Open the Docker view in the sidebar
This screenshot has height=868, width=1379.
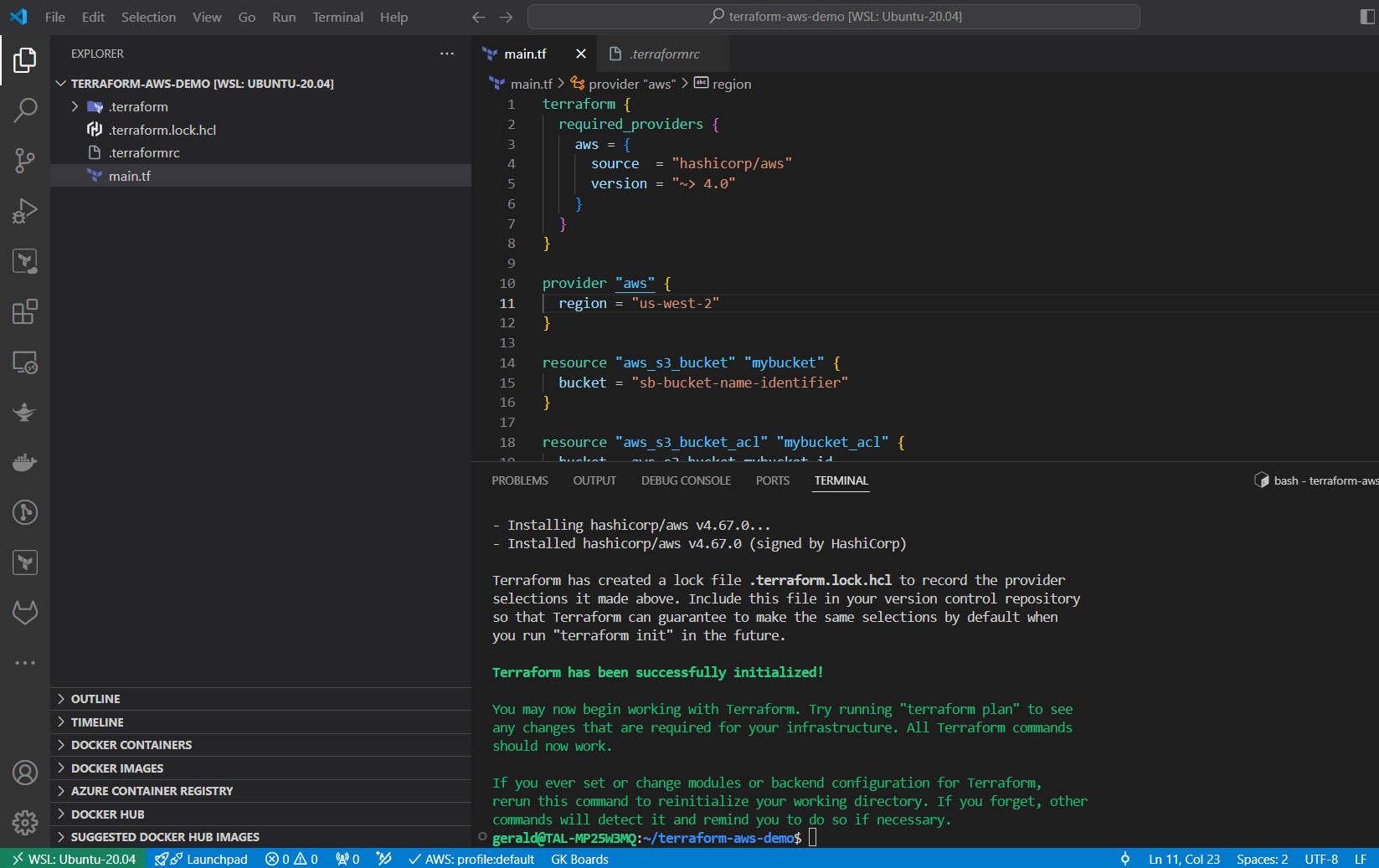point(25,462)
